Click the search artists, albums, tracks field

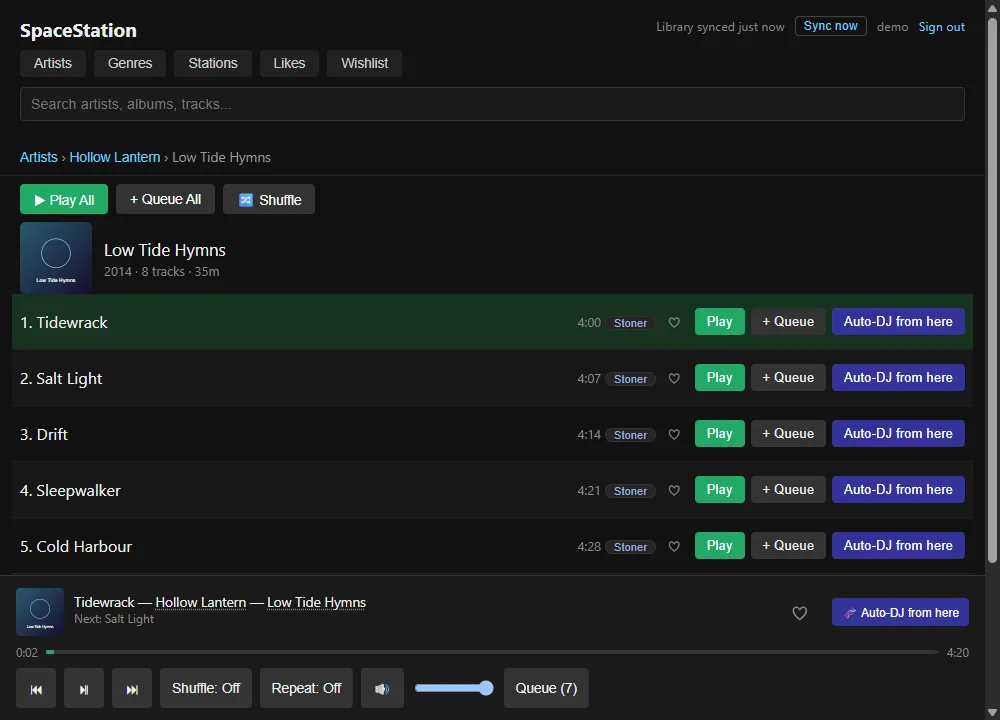[492, 104]
